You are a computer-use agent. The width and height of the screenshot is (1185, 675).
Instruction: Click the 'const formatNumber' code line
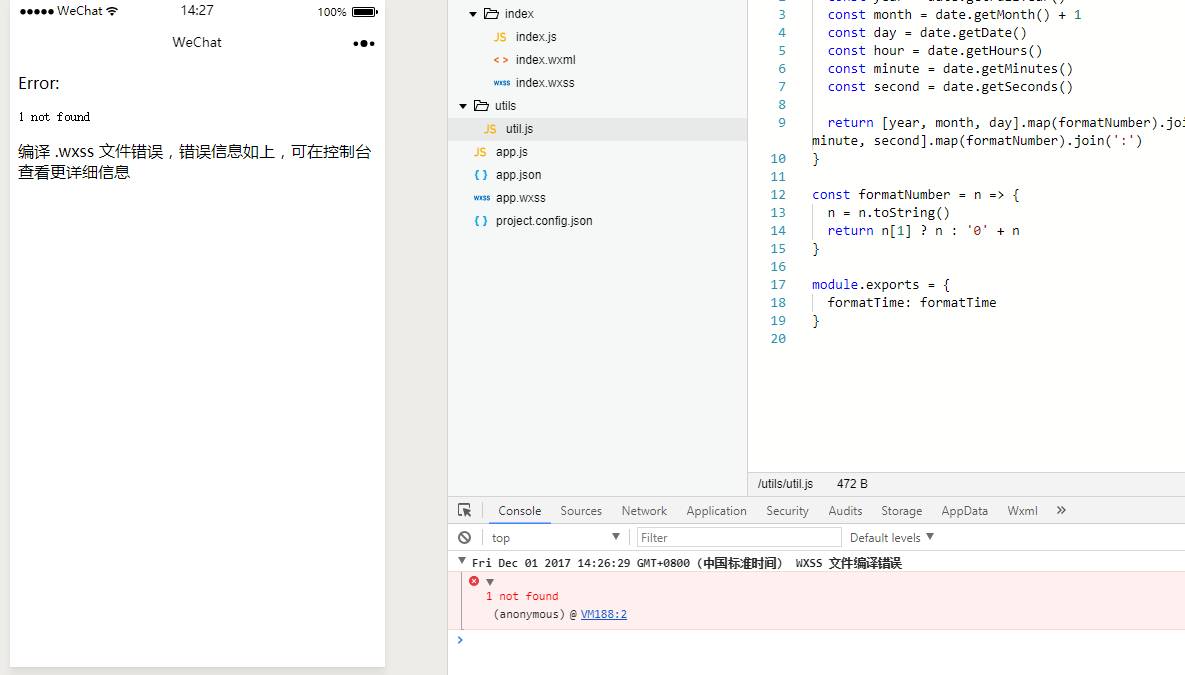[x=915, y=194]
